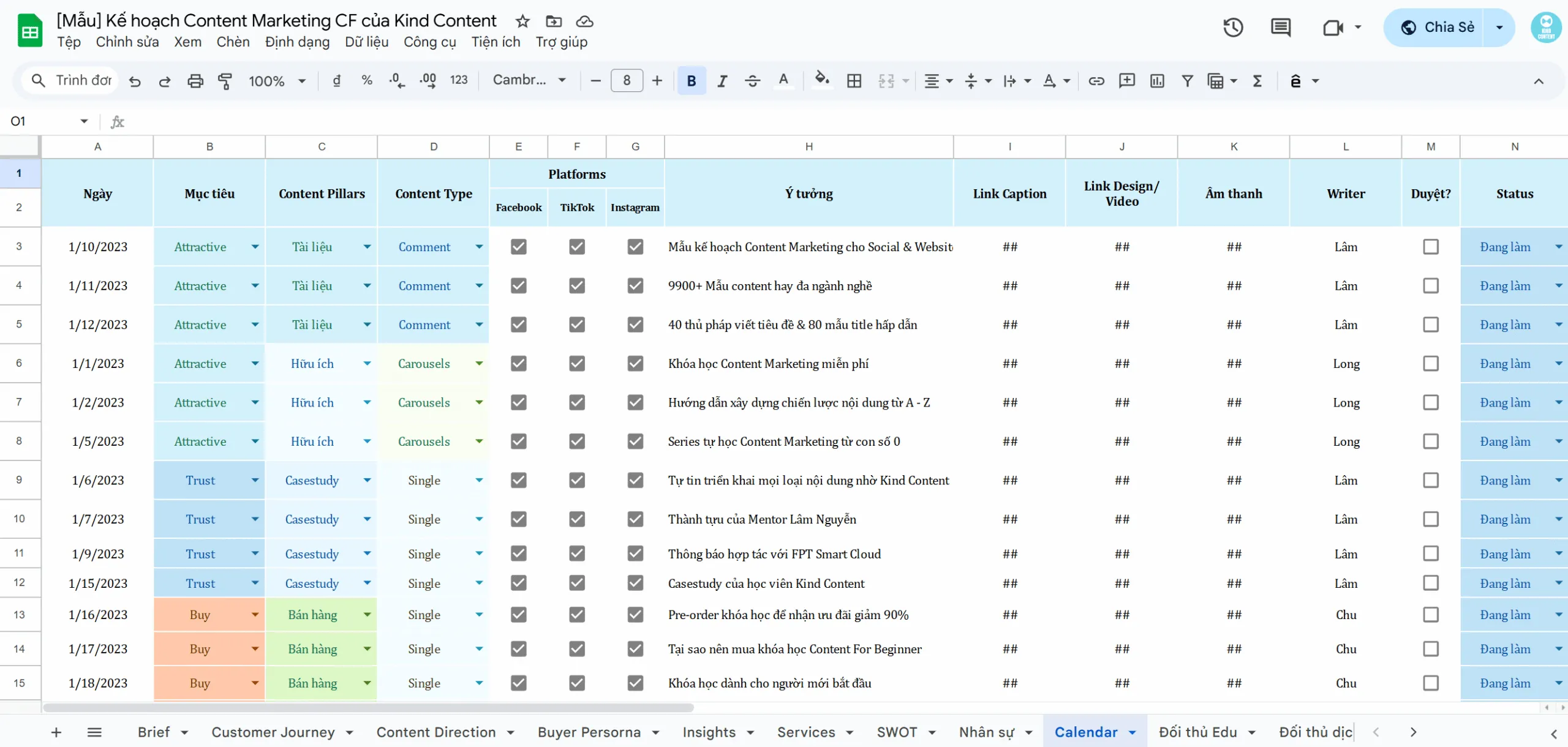Click the paint format roller icon

(x=225, y=81)
